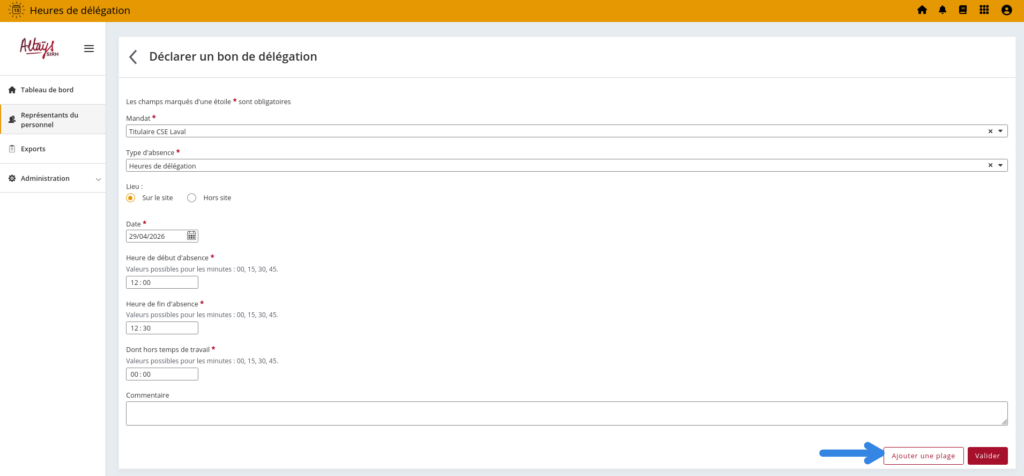Toggle the hamburger sidebar menu

pos(89,49)
